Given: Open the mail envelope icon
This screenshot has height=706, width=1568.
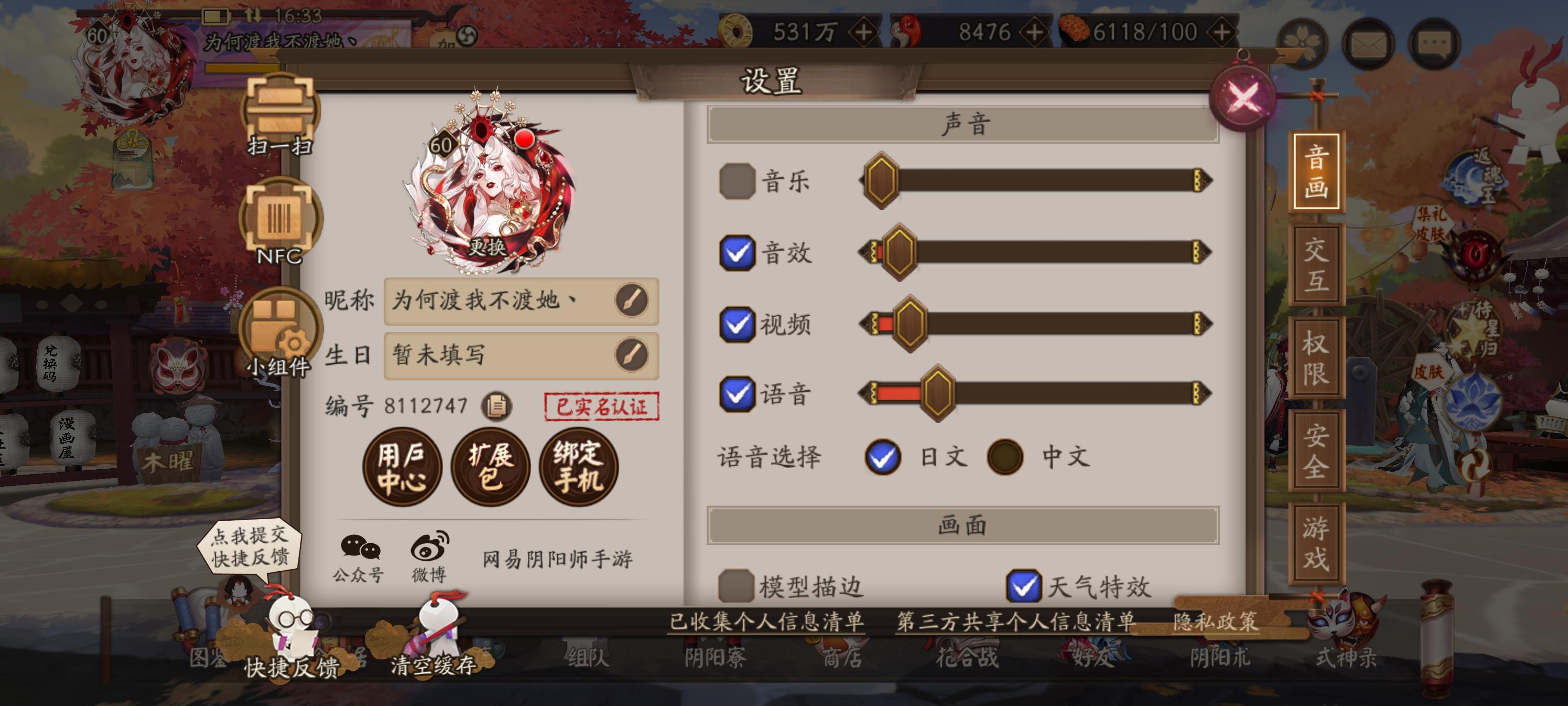Looking at the screenshot, I should click(1369, 44).
